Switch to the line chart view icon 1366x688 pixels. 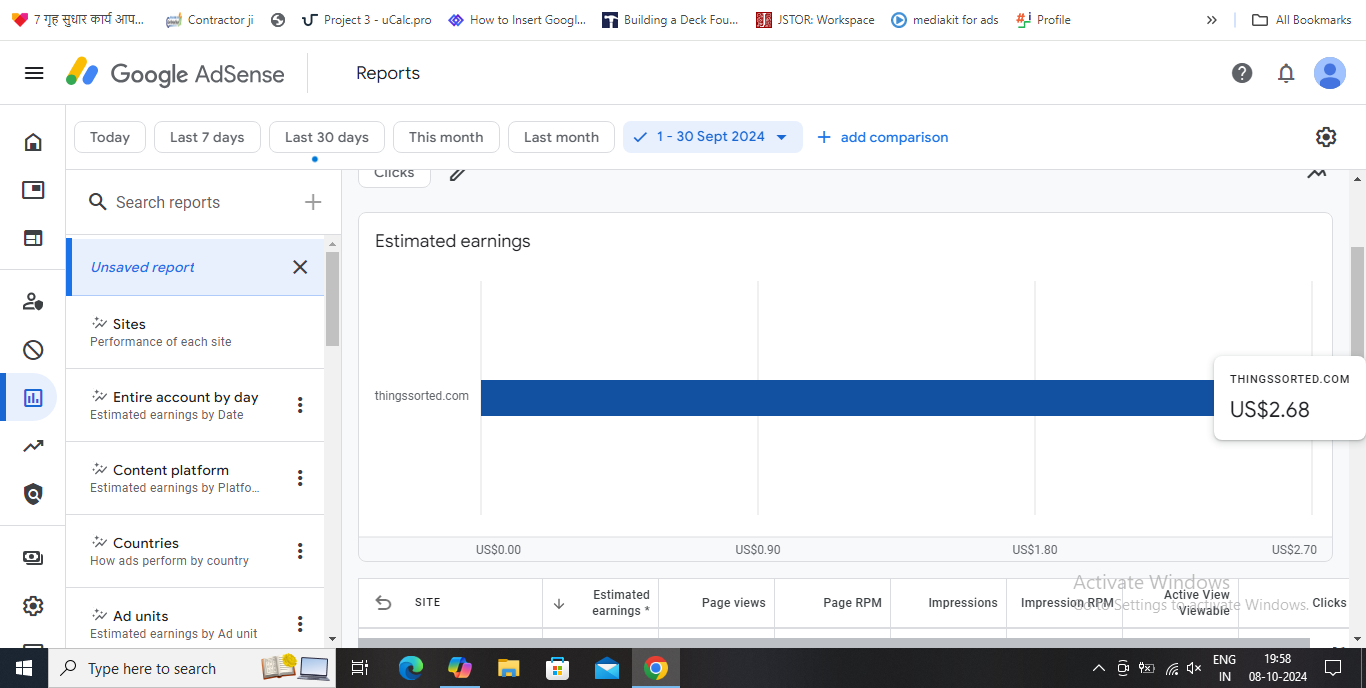(1317, 174)
